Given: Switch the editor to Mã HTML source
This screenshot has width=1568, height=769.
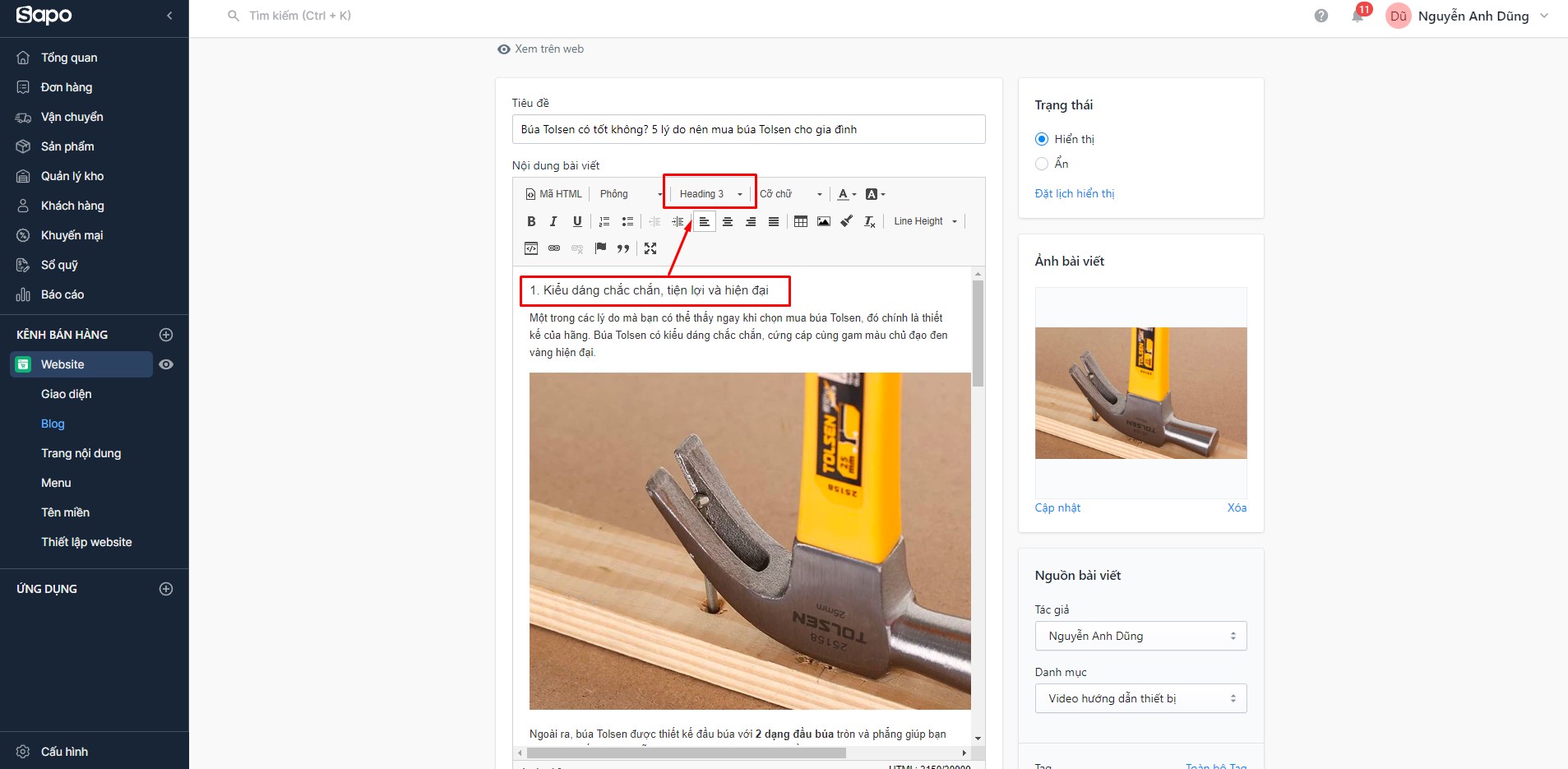Looking at the screenshot, I should [x=553, y=194].
